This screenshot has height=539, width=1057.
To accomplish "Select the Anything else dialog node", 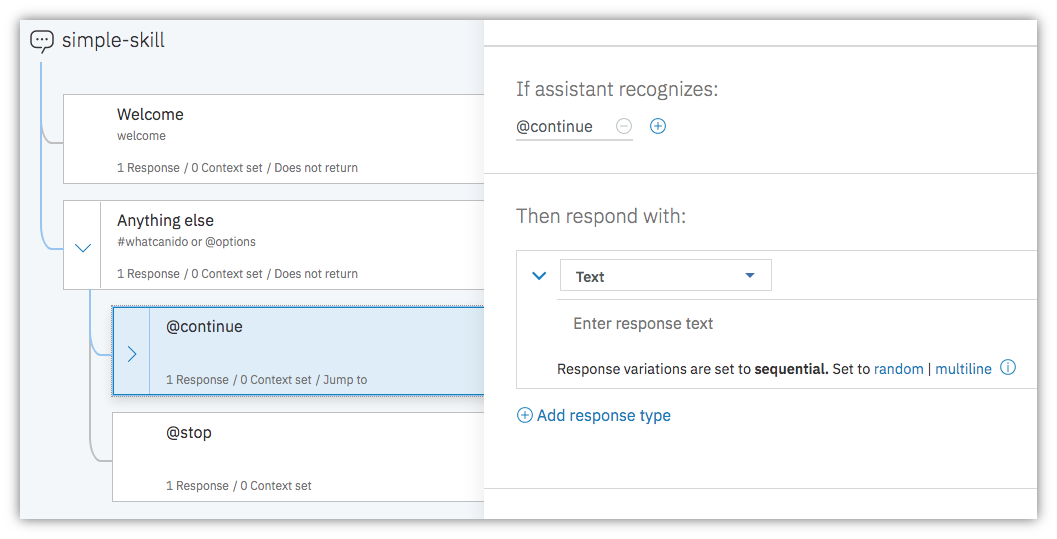I will [274, 245].
